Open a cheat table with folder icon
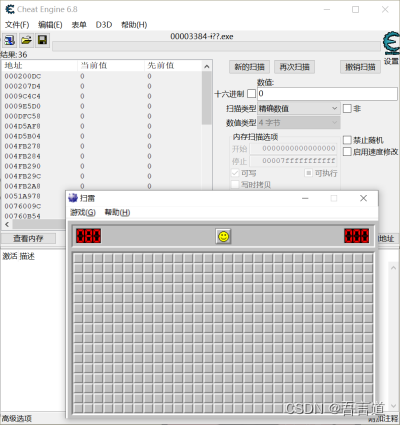Viewport: 401px width, 426px height. click(x=26, y=40)
